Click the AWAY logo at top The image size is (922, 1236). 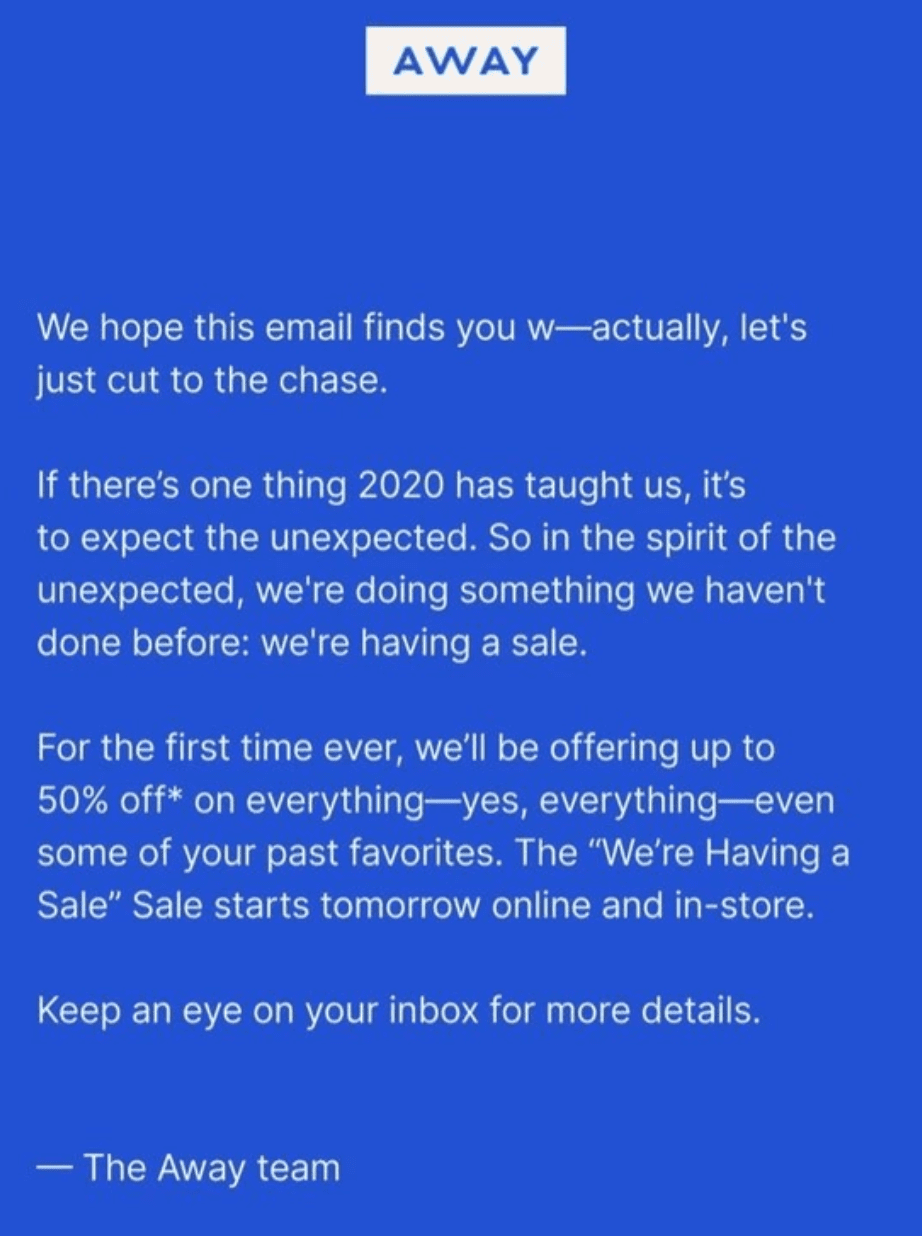click(465, 61)
